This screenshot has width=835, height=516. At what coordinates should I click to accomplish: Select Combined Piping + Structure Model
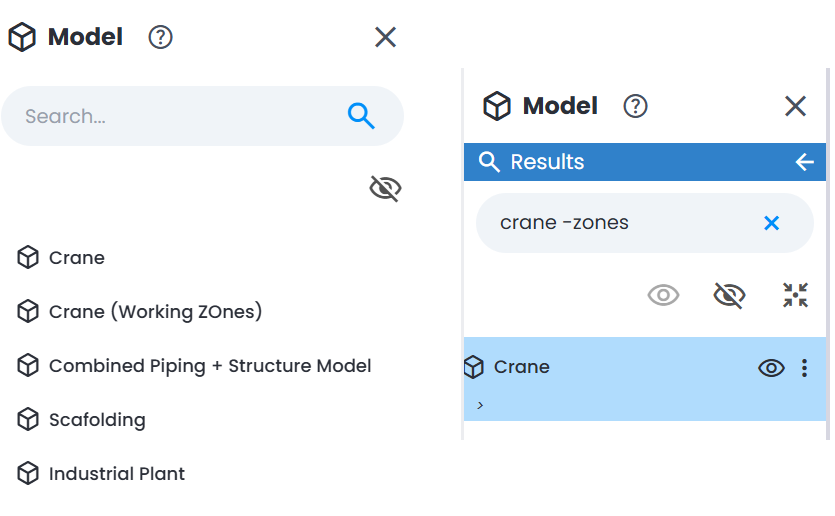pyautogui.click(x=210, y=366)
